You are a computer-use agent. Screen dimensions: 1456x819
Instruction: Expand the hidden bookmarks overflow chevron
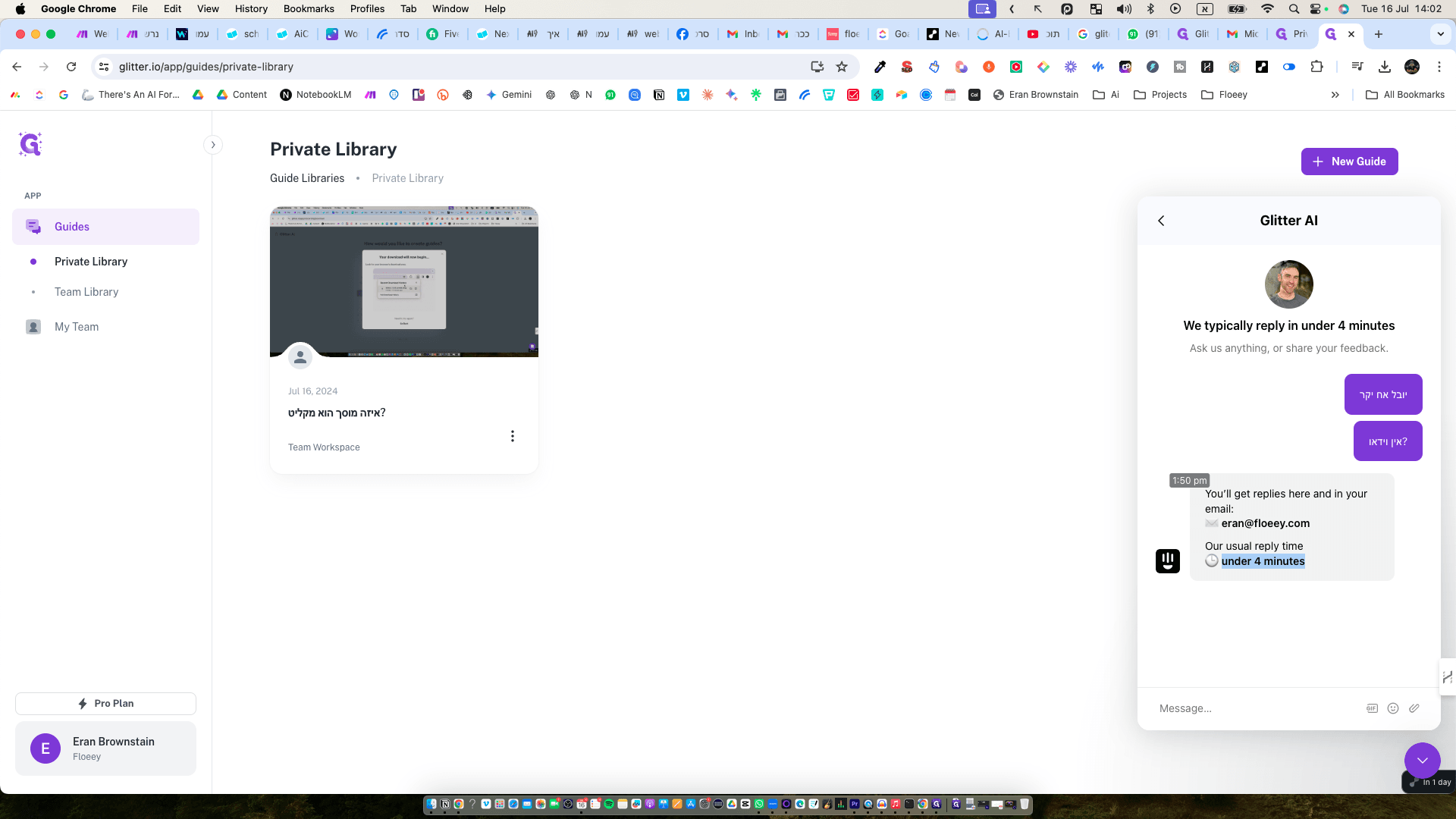coord(1335,95)
